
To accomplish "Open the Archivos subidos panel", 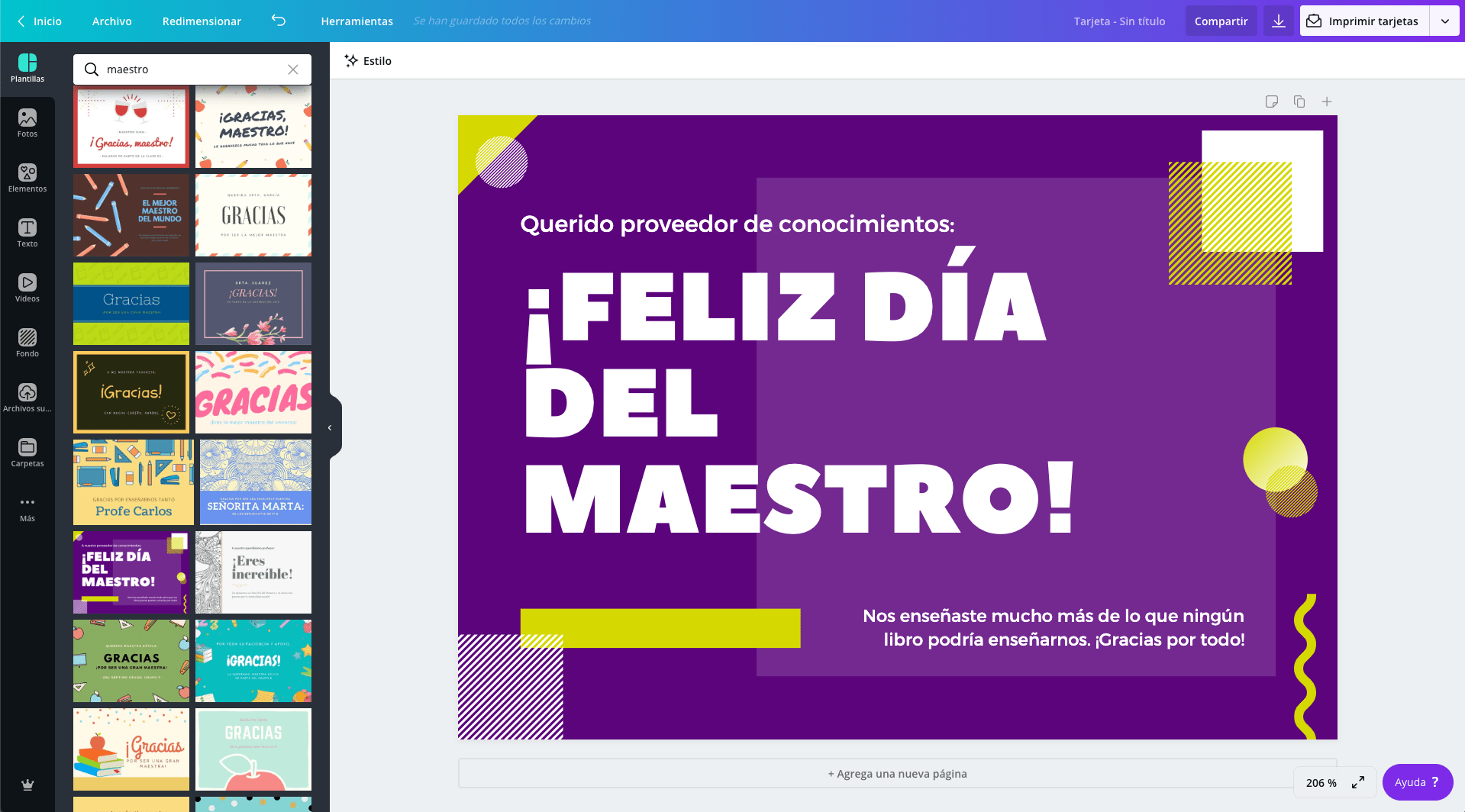I will click(27, 398).
